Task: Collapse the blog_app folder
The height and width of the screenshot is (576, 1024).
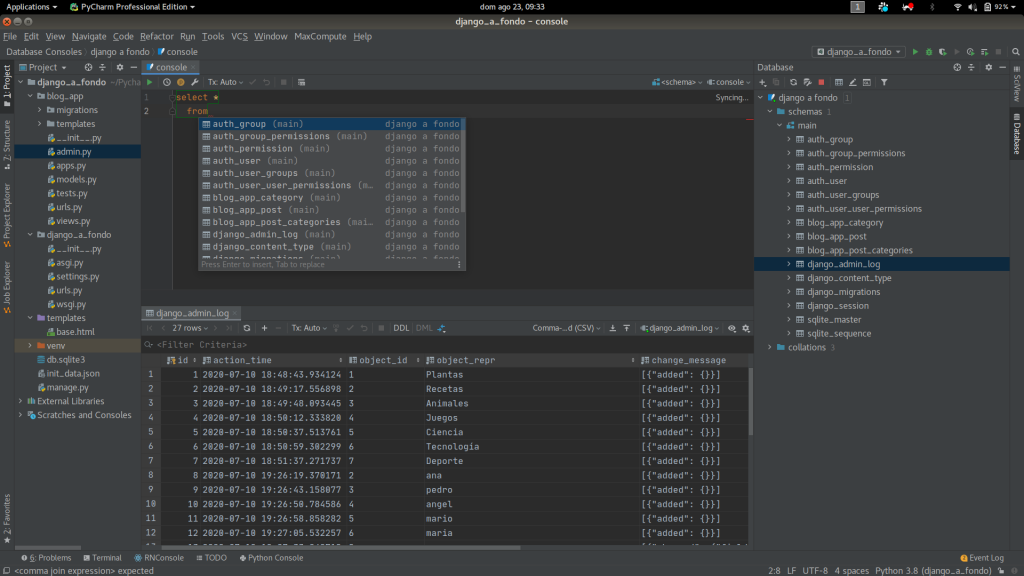Action: [30, 96]
